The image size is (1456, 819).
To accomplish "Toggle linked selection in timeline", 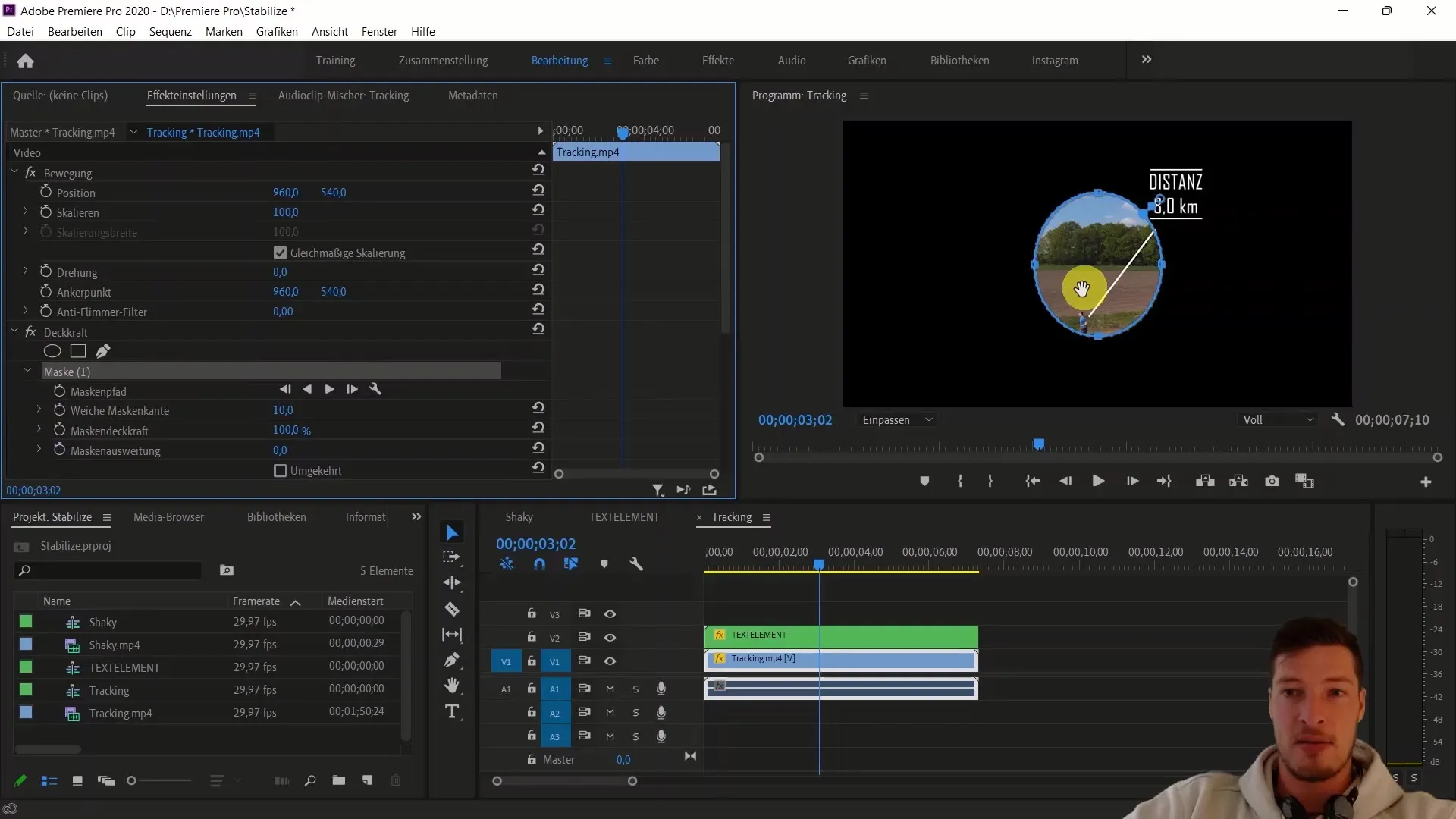I will (x=570, y=564).
